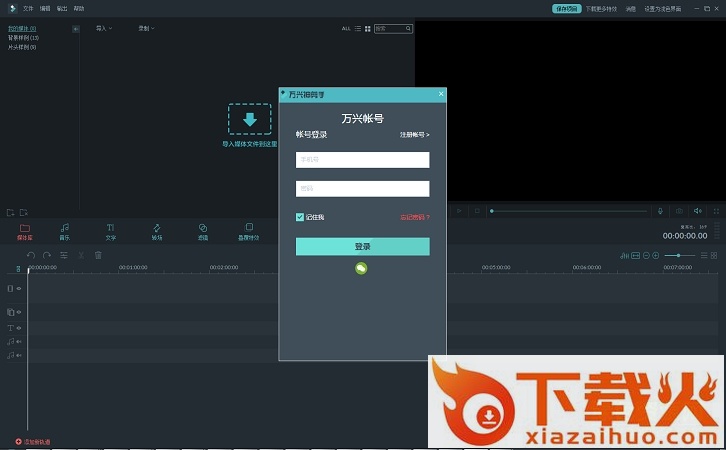Click the WeChat login icon
This screenshot has width=726, height=450.
[x=362, y=268]
